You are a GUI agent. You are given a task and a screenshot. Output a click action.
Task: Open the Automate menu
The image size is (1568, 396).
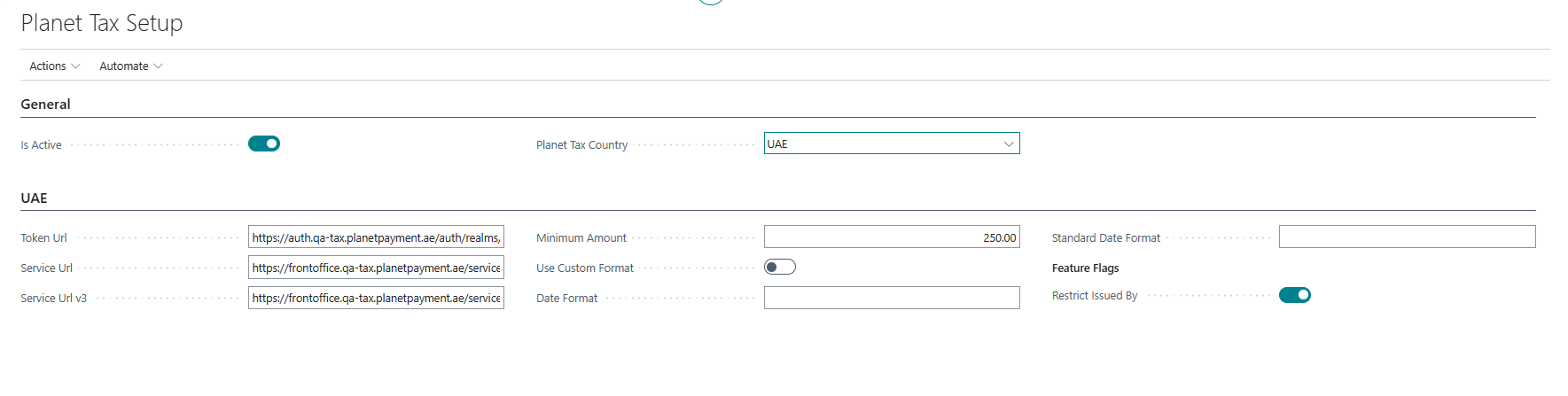click(x=124, y=66)
